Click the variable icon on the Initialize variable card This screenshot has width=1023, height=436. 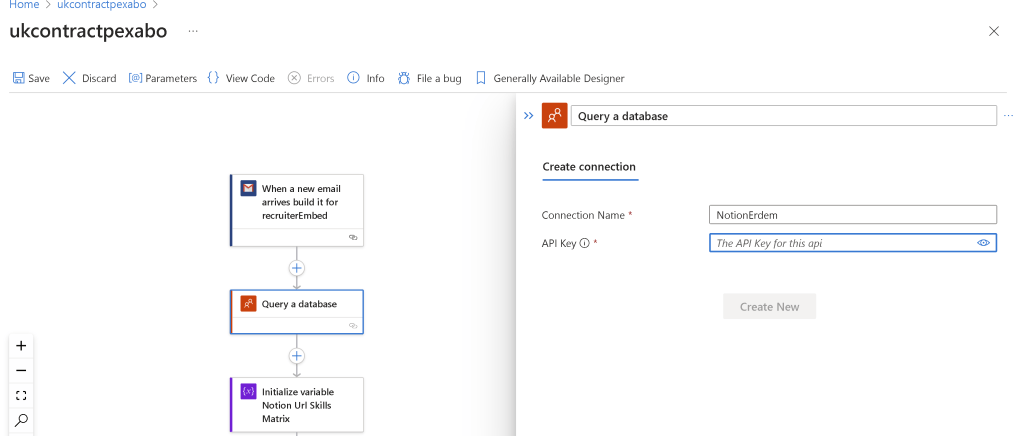pos(248,392)
